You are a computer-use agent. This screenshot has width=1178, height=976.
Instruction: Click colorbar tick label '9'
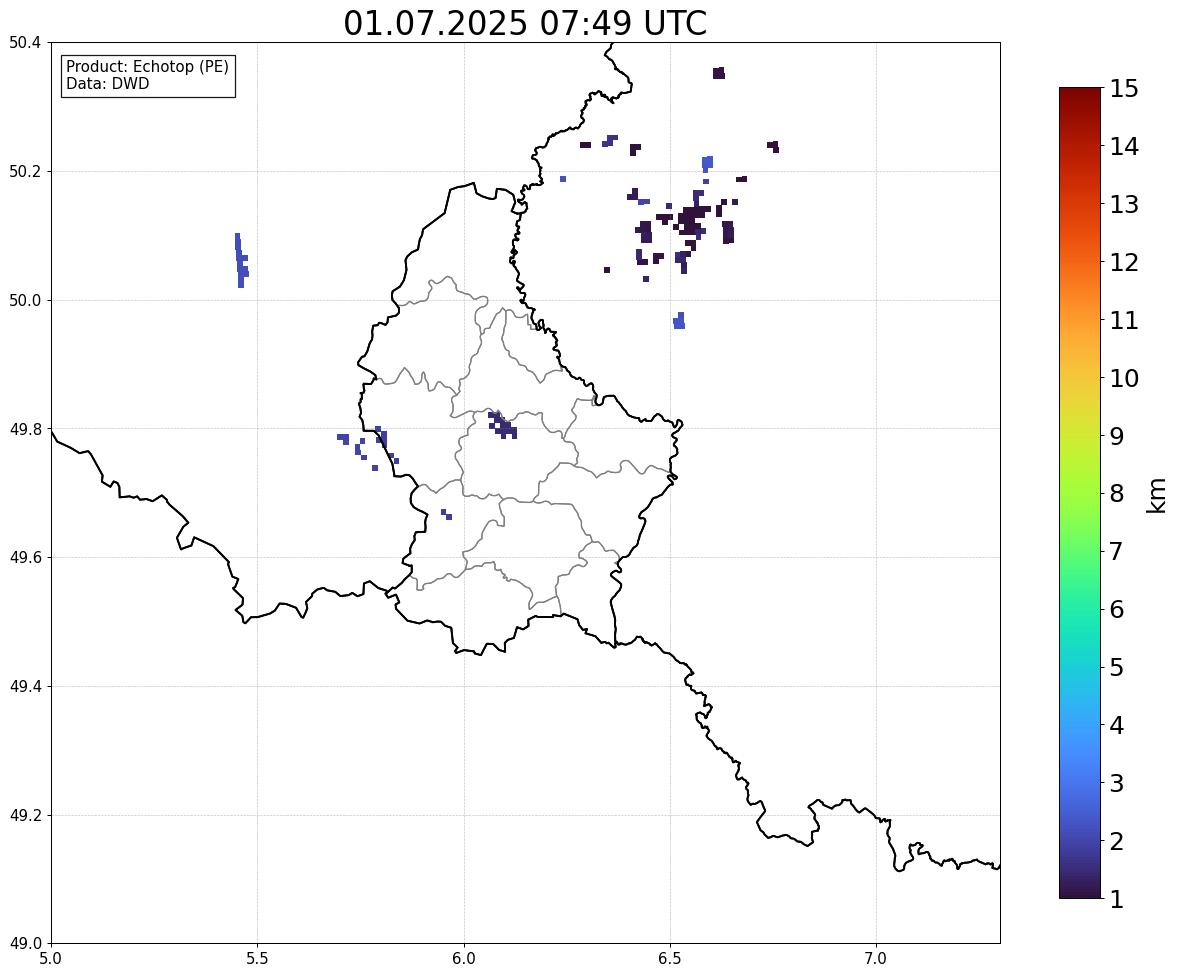coord(1117,436)
